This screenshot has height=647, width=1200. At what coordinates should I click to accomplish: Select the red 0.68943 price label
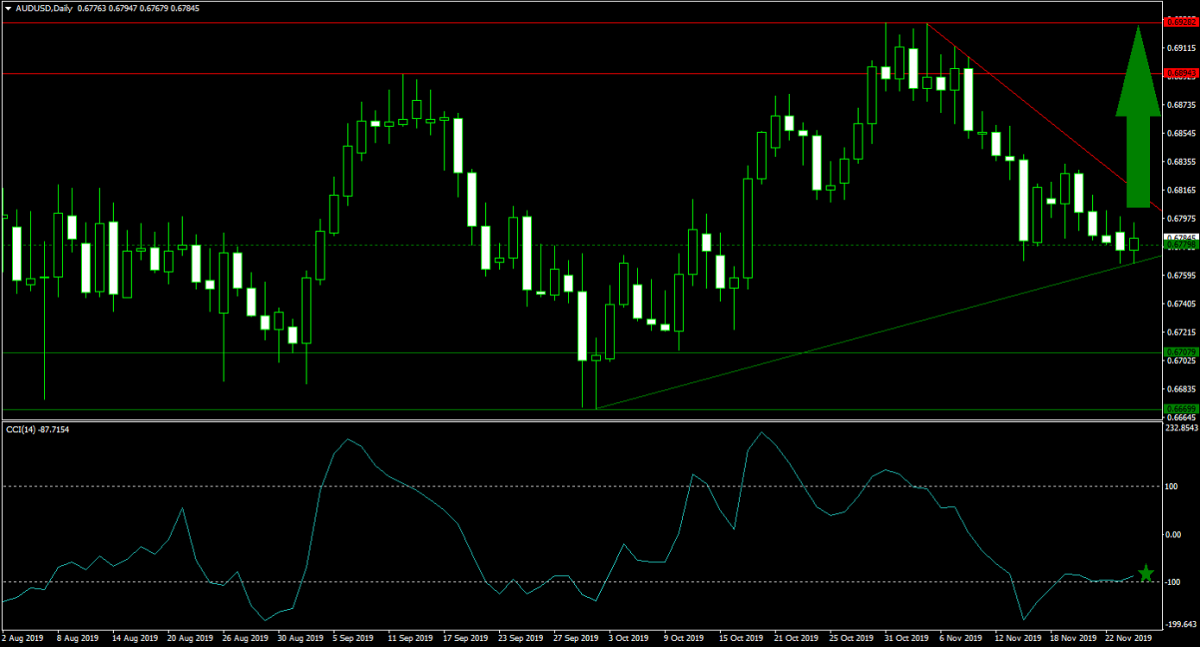click(x=1180, y=73)
